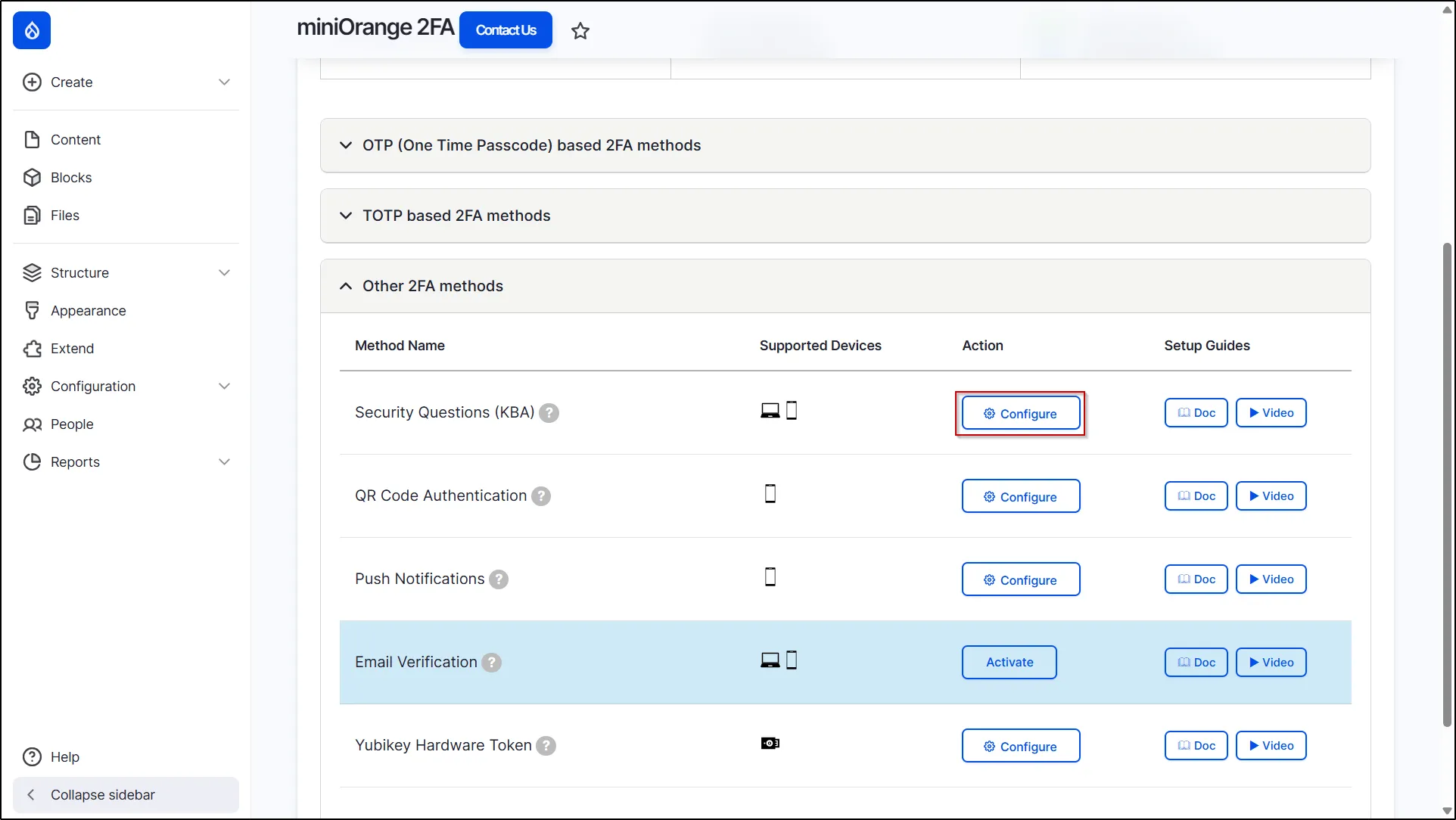The width and height of the screenshot is (1456, 820).
Task: Expand OTP based 2FA methods section
Action: (x=845, y=145)
